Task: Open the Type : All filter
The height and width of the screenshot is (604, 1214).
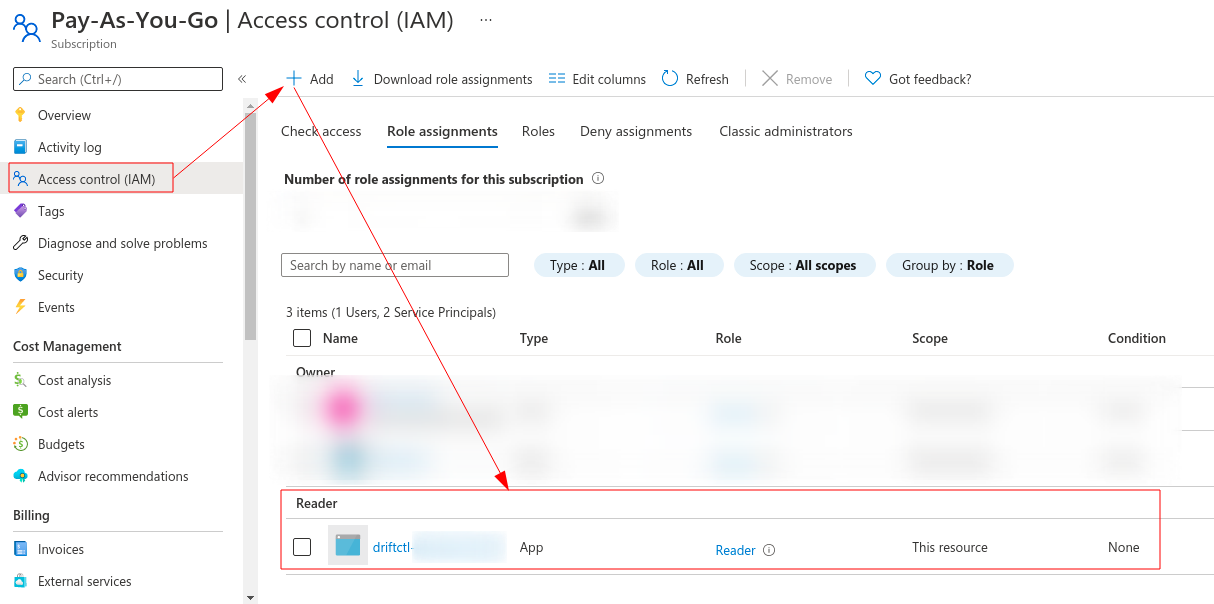Action: click(x=578, y=265)
